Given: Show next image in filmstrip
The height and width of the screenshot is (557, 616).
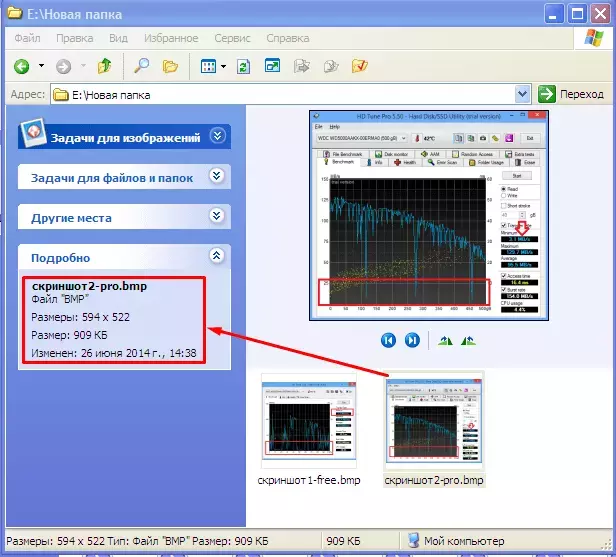Looking at the screenshot, I should point(412,340).
